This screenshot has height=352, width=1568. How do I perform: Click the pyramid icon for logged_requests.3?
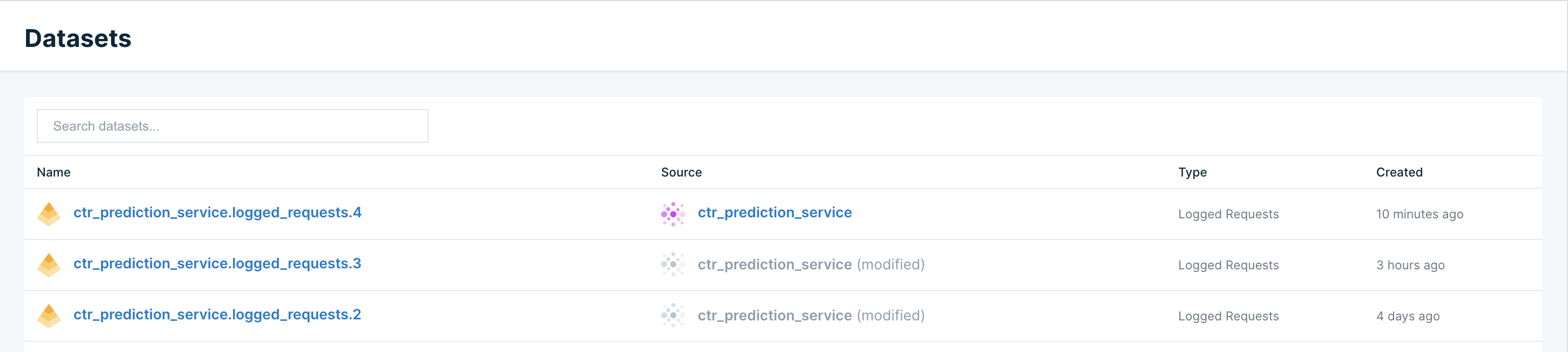(48, 265)
